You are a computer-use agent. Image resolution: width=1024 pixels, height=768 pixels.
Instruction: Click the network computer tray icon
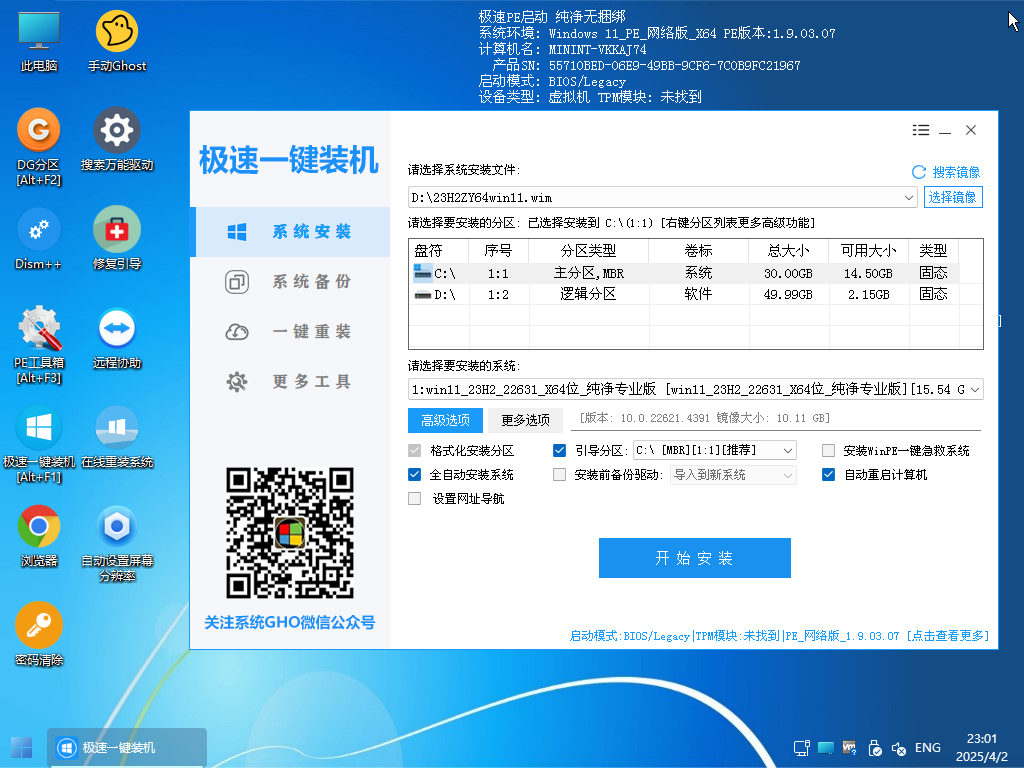[x=802, y=748]
